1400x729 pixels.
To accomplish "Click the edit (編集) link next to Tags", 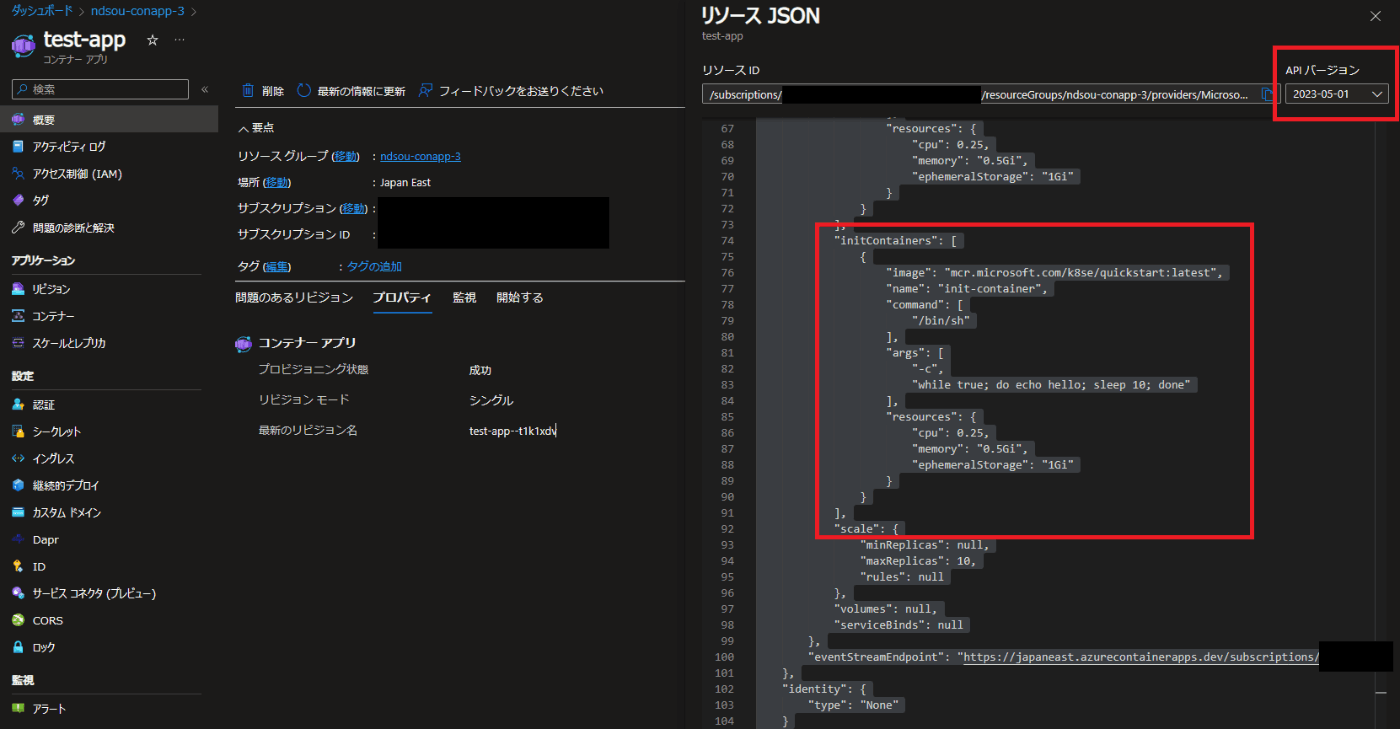I will [277, 267].
